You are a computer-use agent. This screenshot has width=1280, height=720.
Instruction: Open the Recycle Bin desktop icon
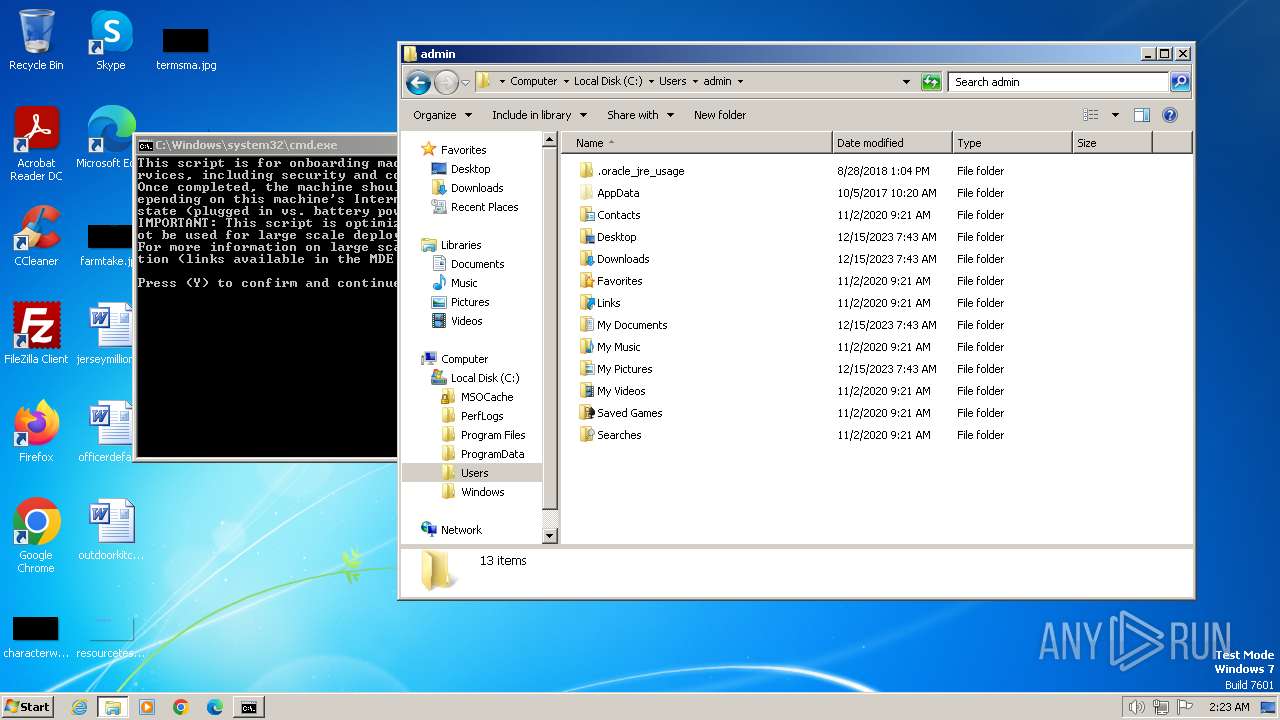coord(36,42)
